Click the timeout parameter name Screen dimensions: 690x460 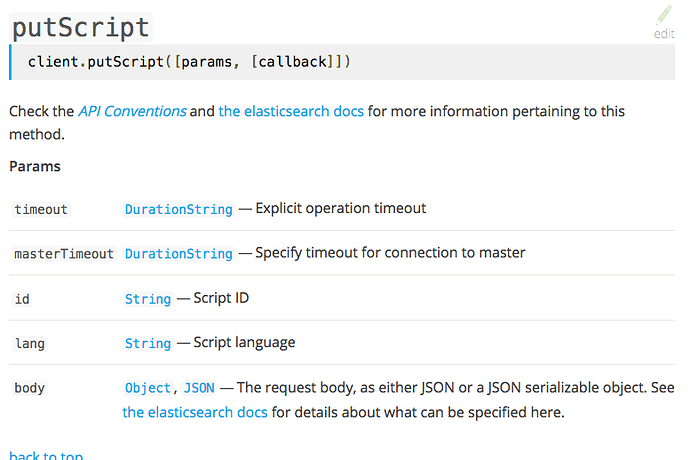[x=41, y=209]
